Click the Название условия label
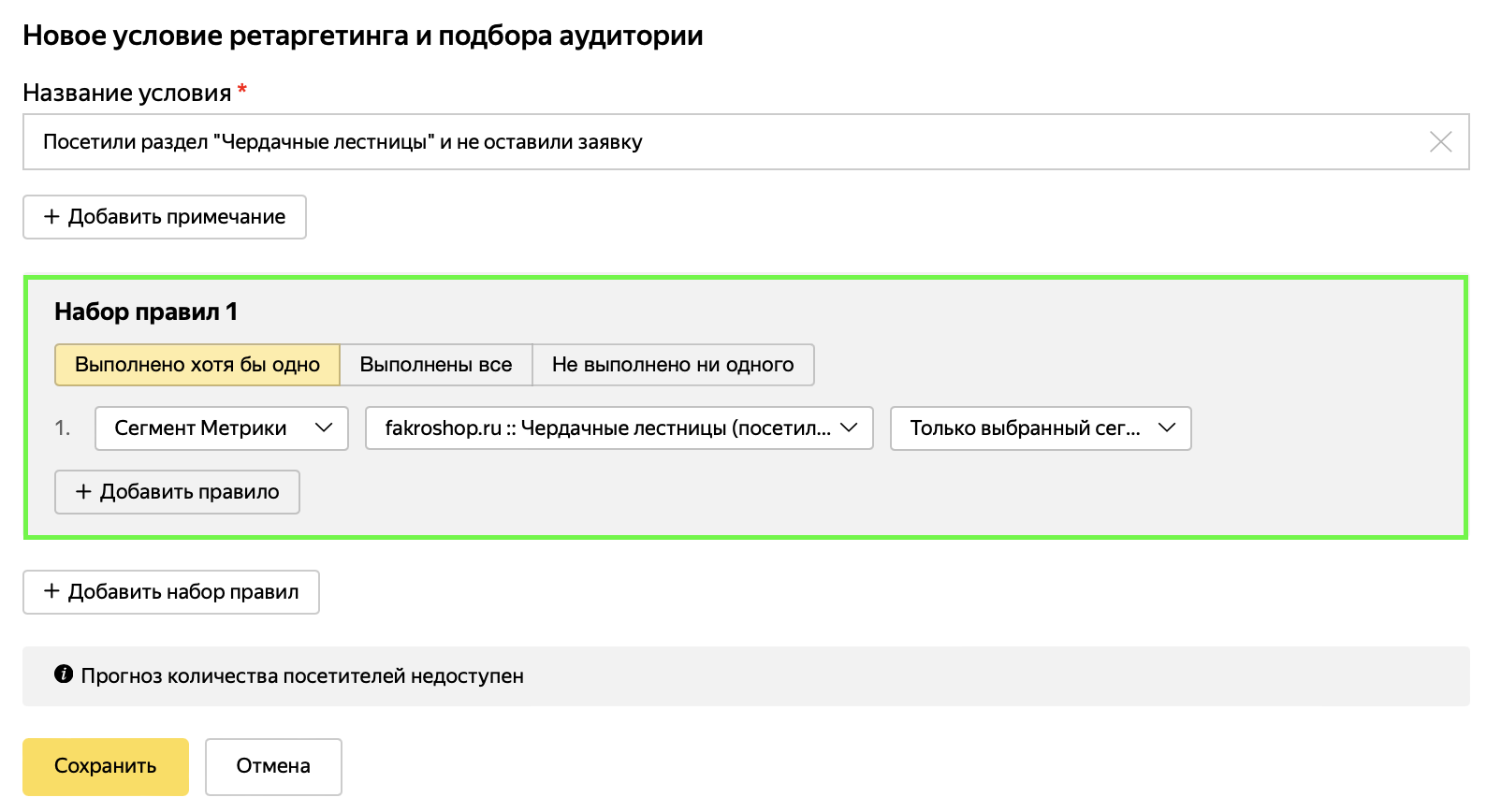1501x812 pixels. (127, 93)
